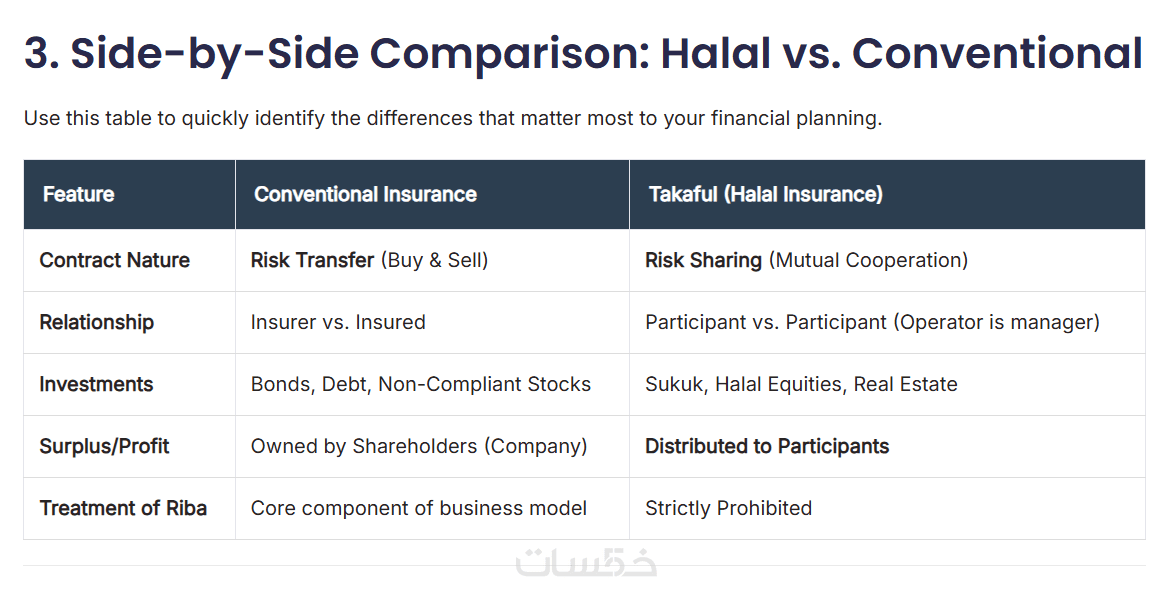Click the Contract Nature row label
Screen dimensions: 1174x589
[114, 260]
